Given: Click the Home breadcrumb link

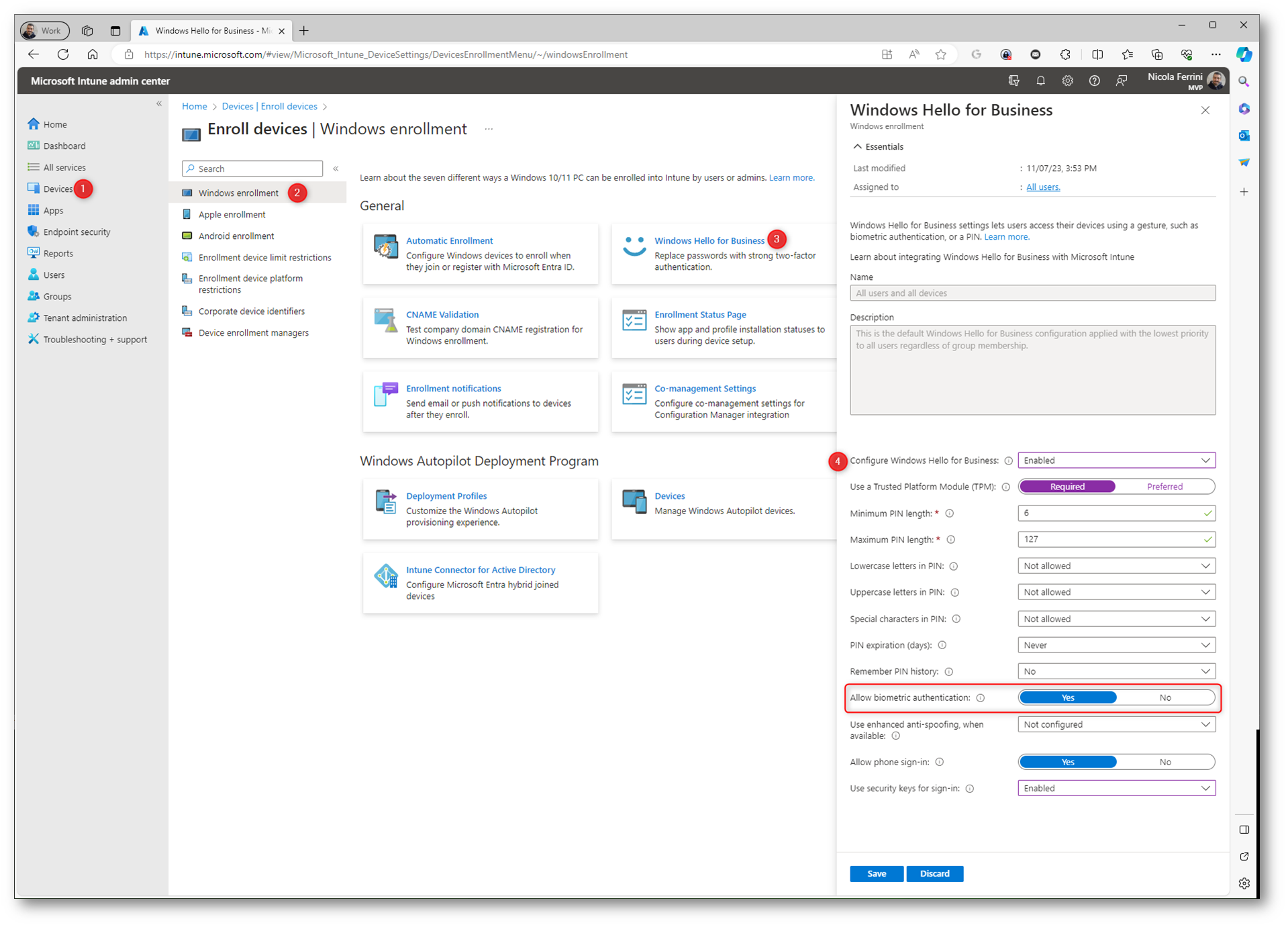Looking at the screenshot, I should click(194, 106).
